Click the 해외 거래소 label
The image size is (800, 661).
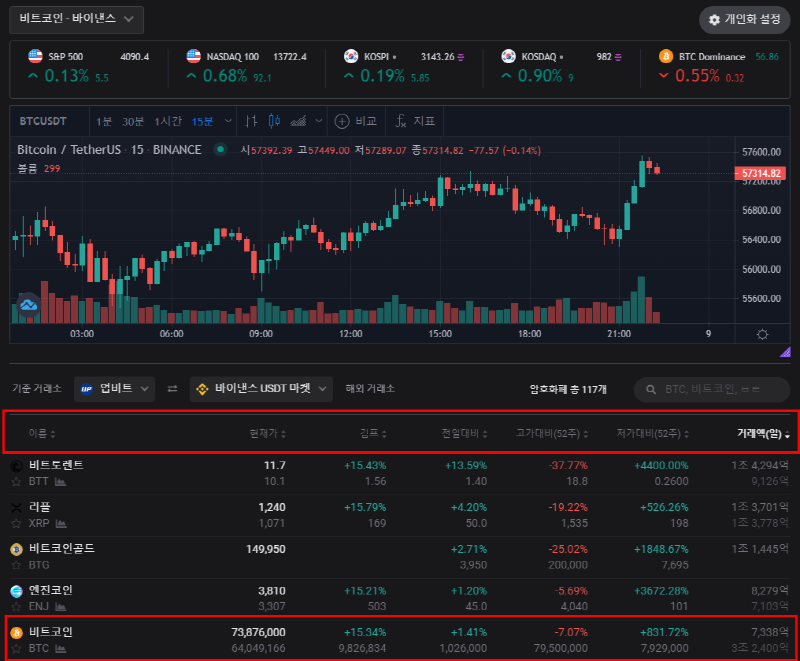[x=370, y=389]
